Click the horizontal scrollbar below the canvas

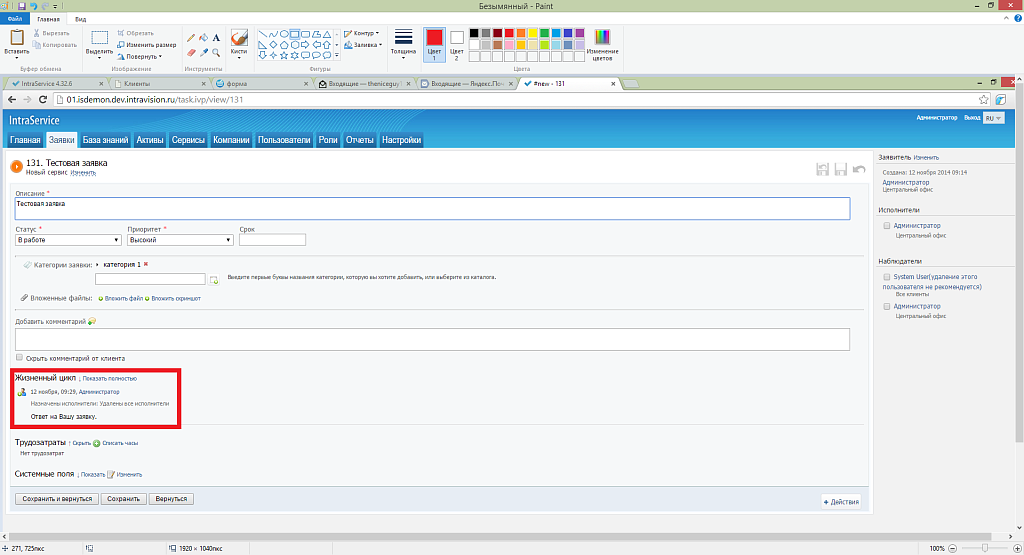pos(500,537)
